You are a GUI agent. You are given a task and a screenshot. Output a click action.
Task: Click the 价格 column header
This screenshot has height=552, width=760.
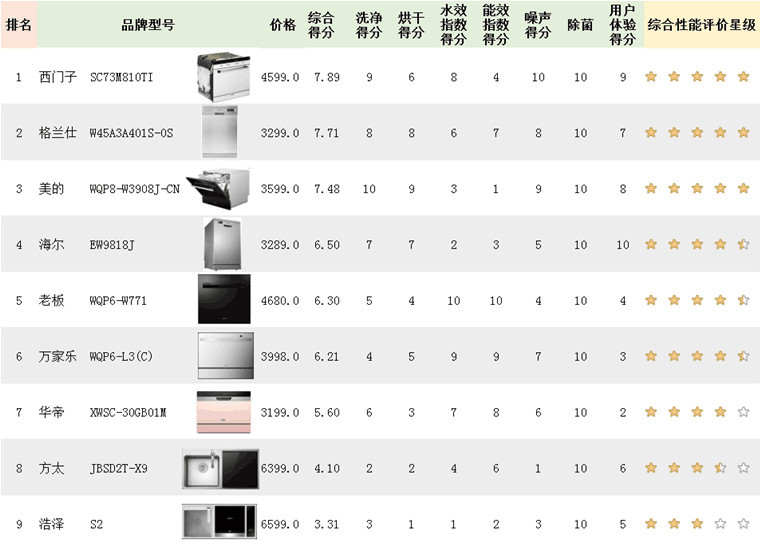(283, 25)
